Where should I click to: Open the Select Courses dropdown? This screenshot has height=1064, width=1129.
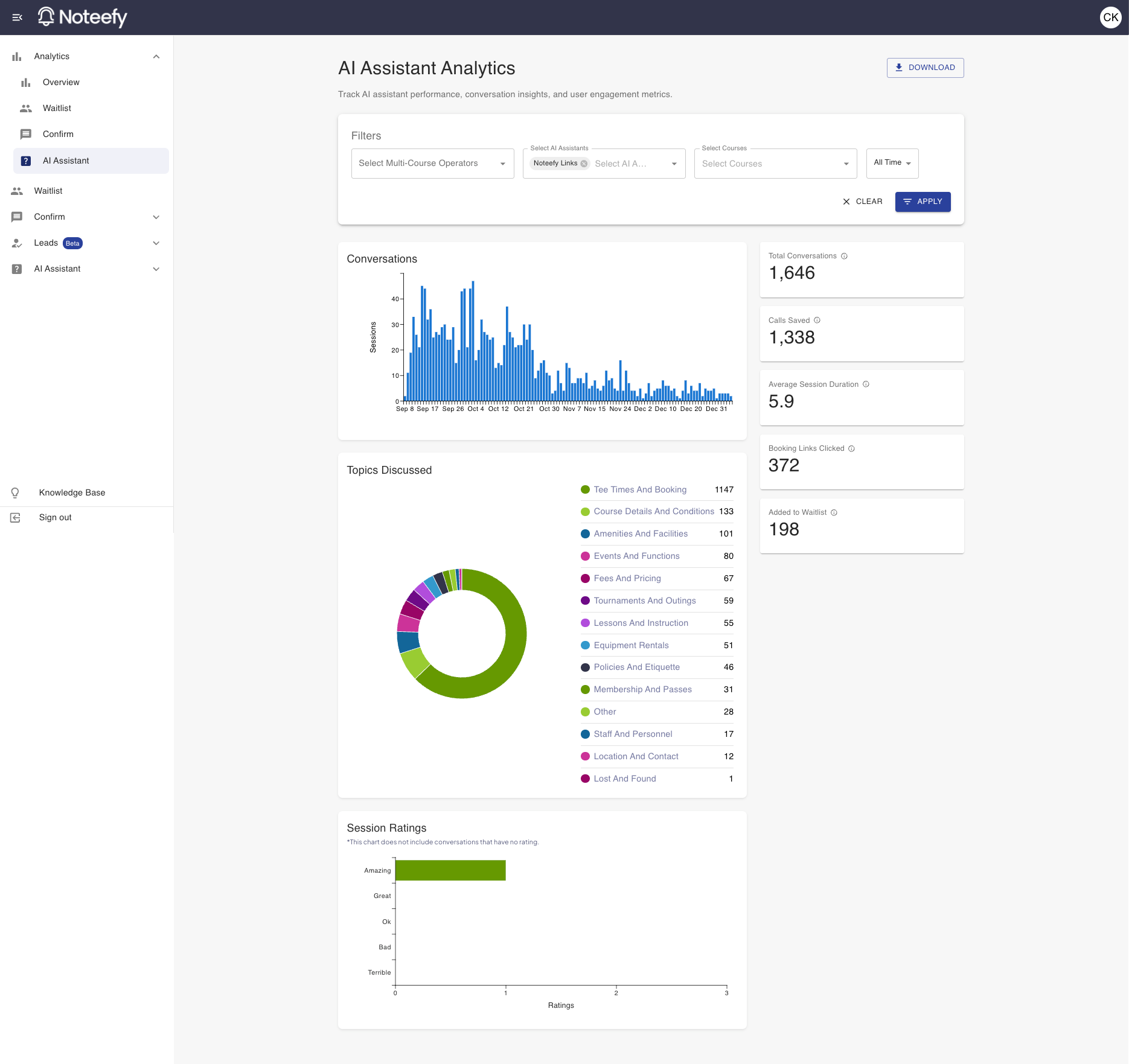tap(775, 164)
